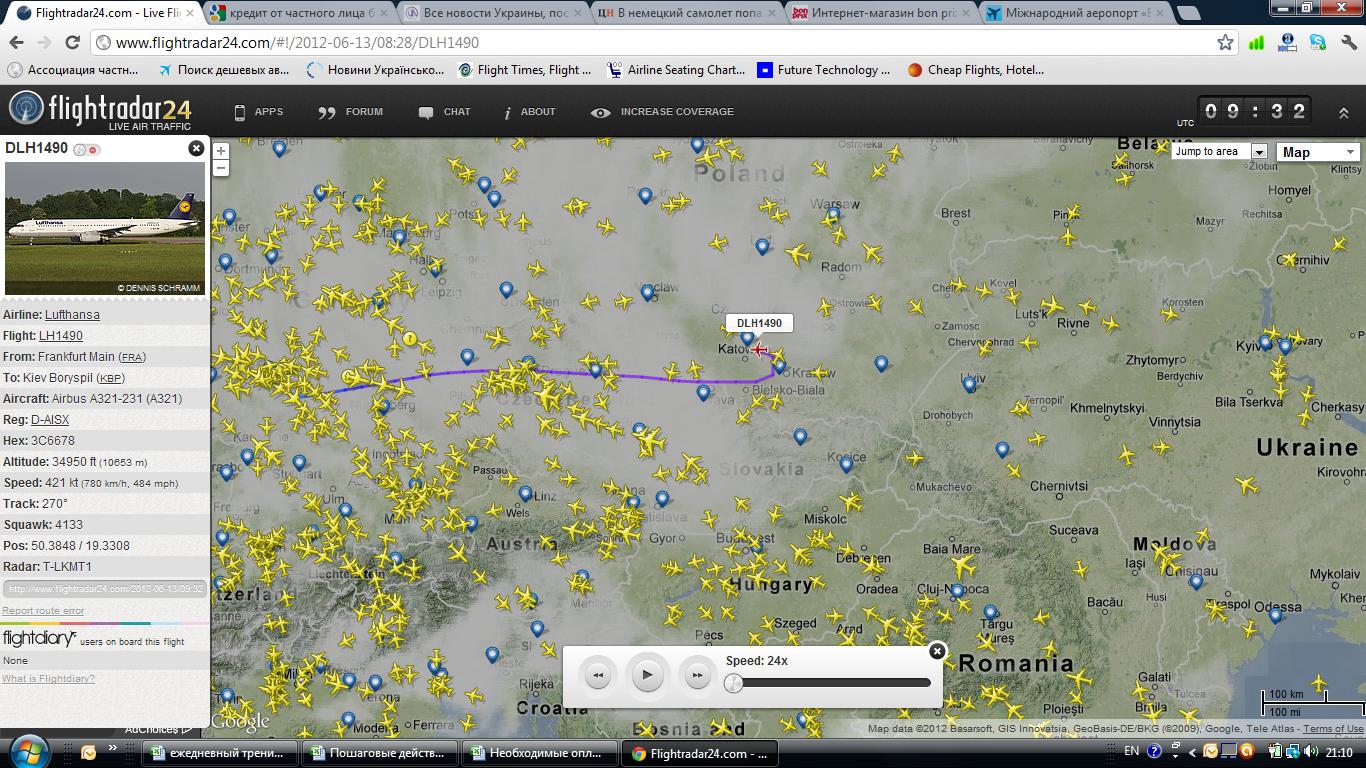This screenshot has height=768, width=1366.
Task: Click the playback speed slider handle
Action: point(734,683)
